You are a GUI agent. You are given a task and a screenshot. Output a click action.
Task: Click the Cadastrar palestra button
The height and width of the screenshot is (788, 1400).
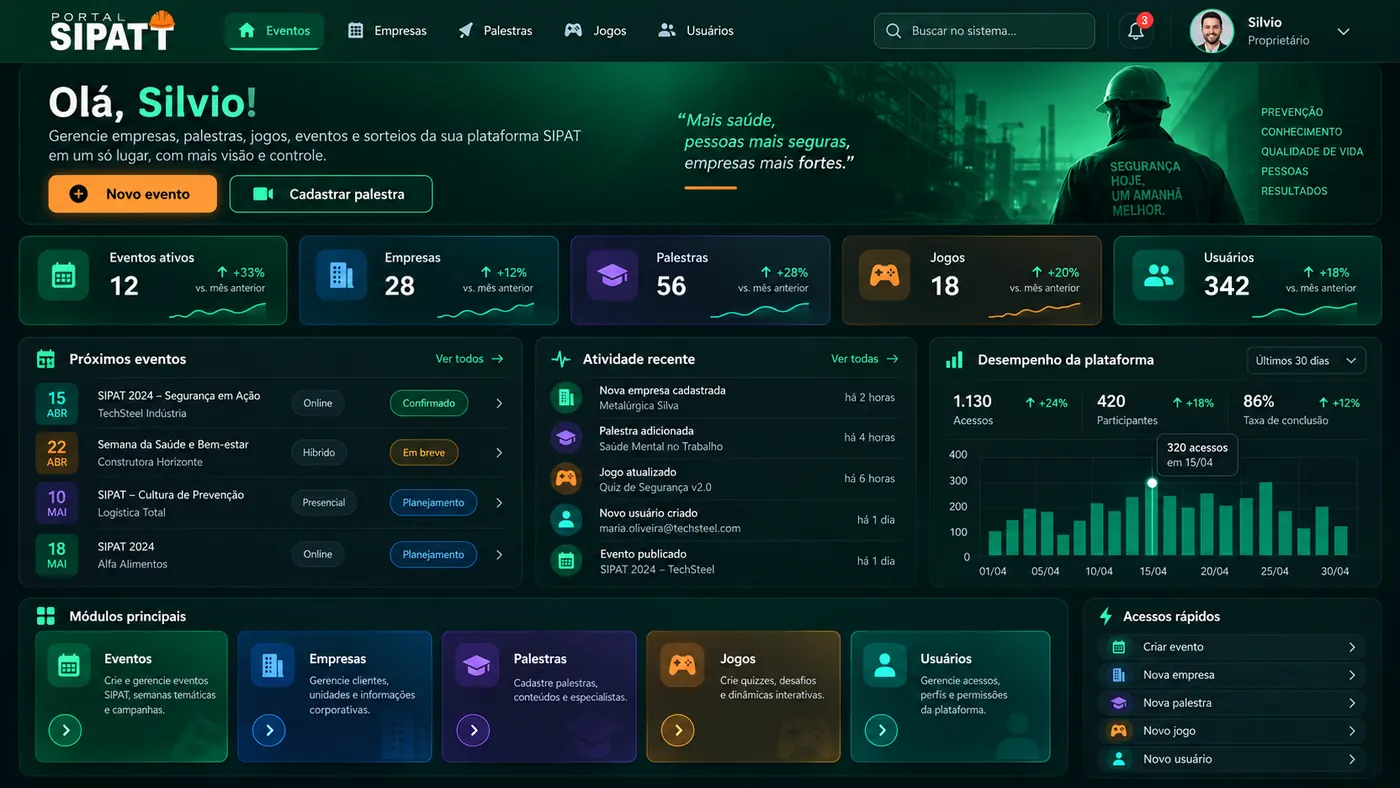331,194
